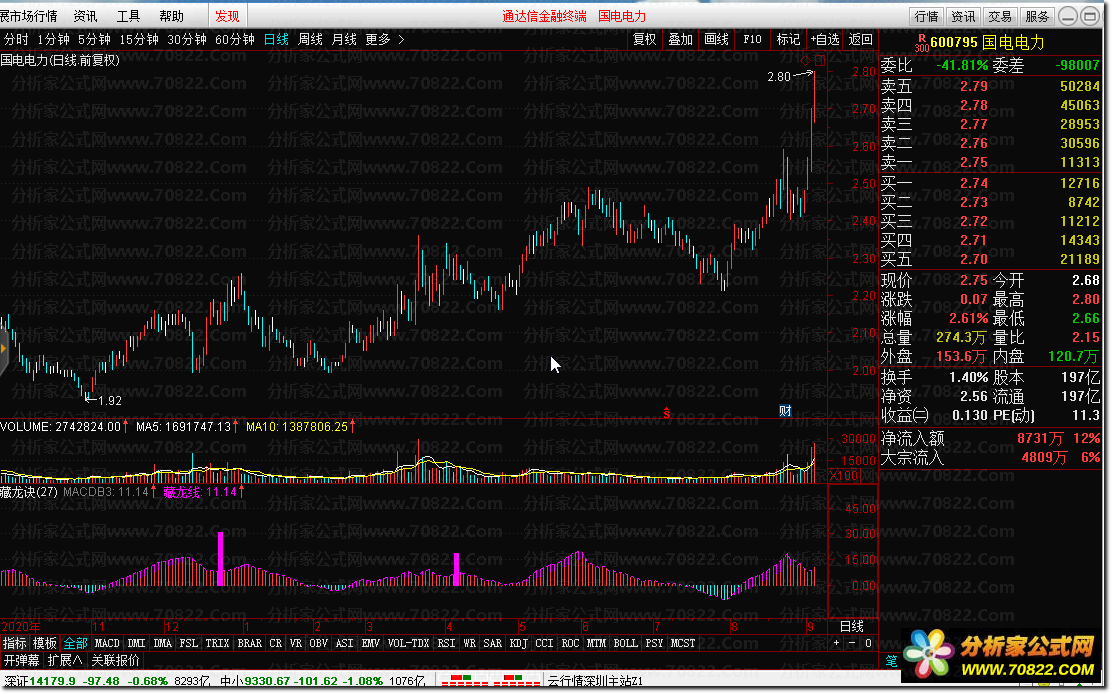Open the 画线 drawing tools
Viewport: 1113px width, 694px height.
coord(716,40)
